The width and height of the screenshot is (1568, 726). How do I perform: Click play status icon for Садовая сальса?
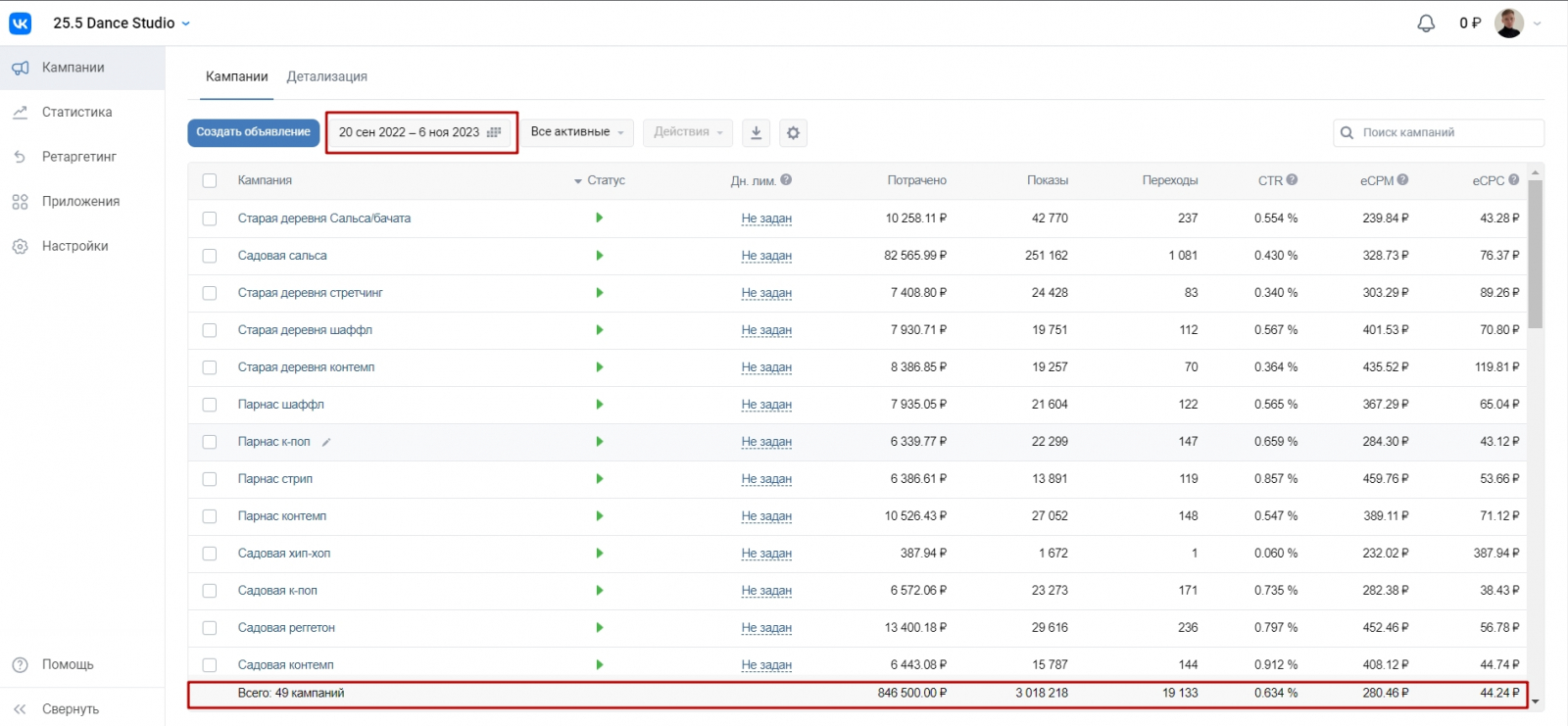[599, 256]
